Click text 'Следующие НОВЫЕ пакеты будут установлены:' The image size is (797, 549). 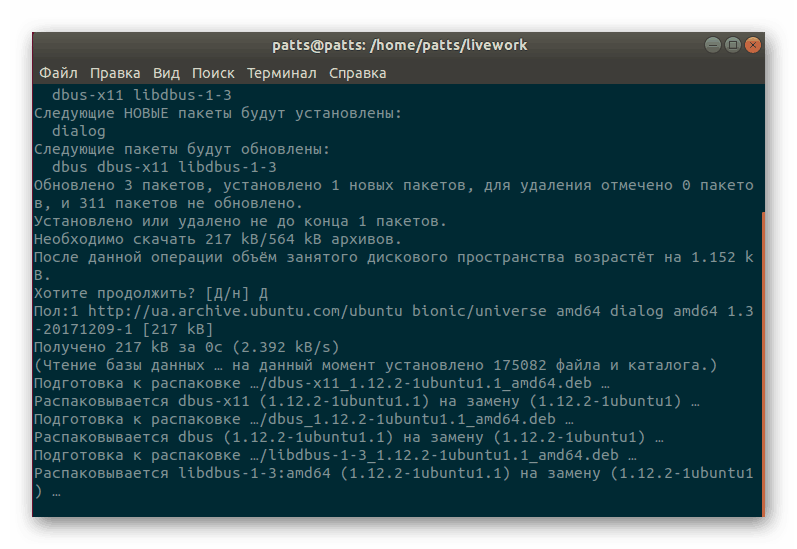(218, 113)
